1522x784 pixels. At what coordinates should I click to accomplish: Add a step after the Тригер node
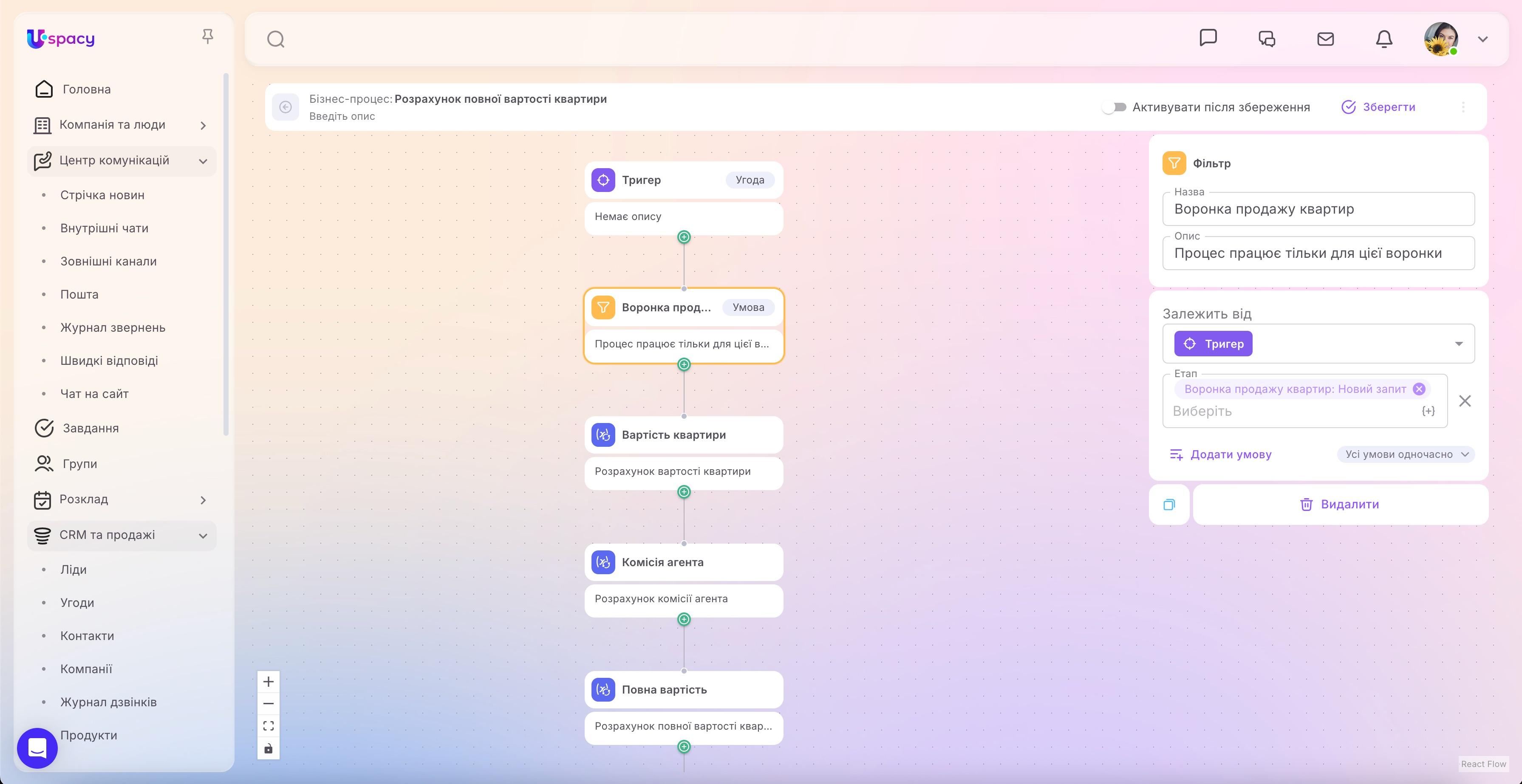[x=684, y=237]
